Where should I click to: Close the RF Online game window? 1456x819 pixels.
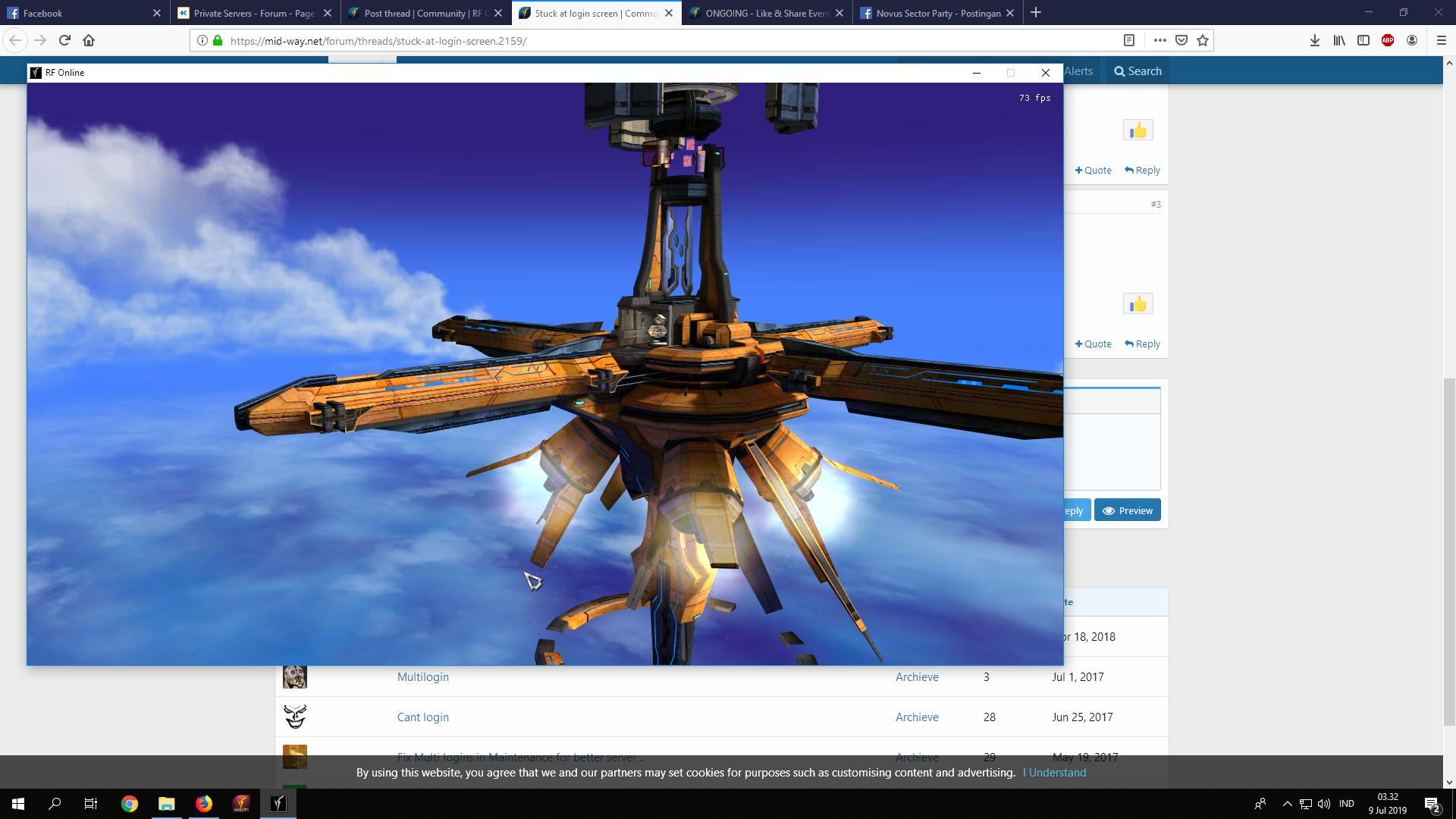coord(1046,73)
